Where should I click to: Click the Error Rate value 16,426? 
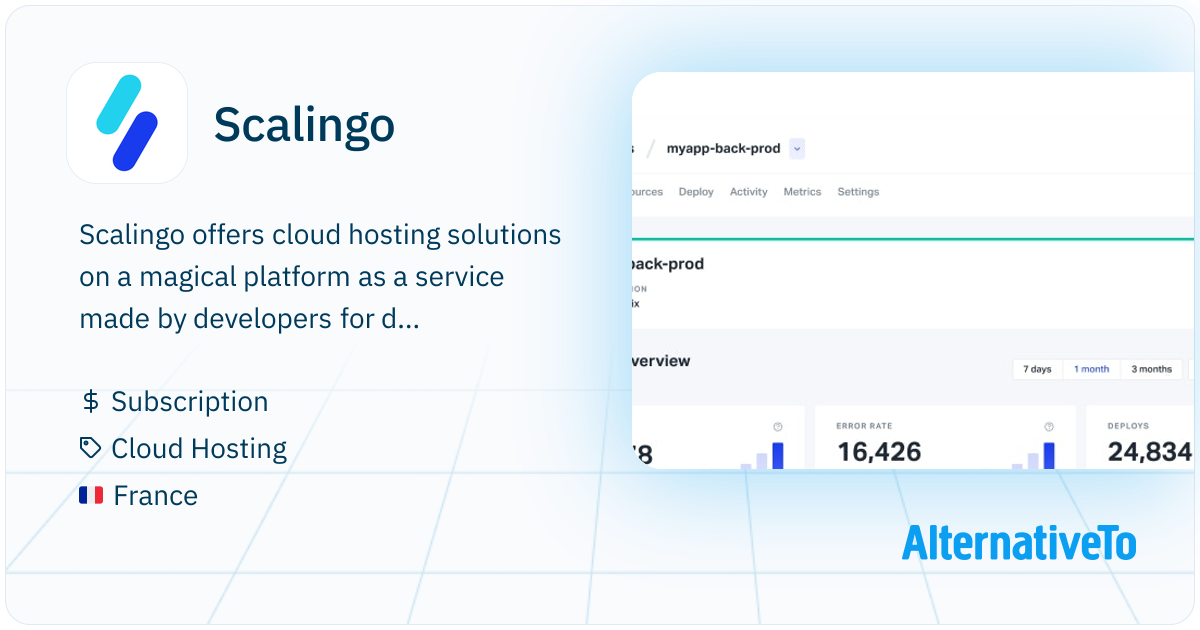[879, 453]
